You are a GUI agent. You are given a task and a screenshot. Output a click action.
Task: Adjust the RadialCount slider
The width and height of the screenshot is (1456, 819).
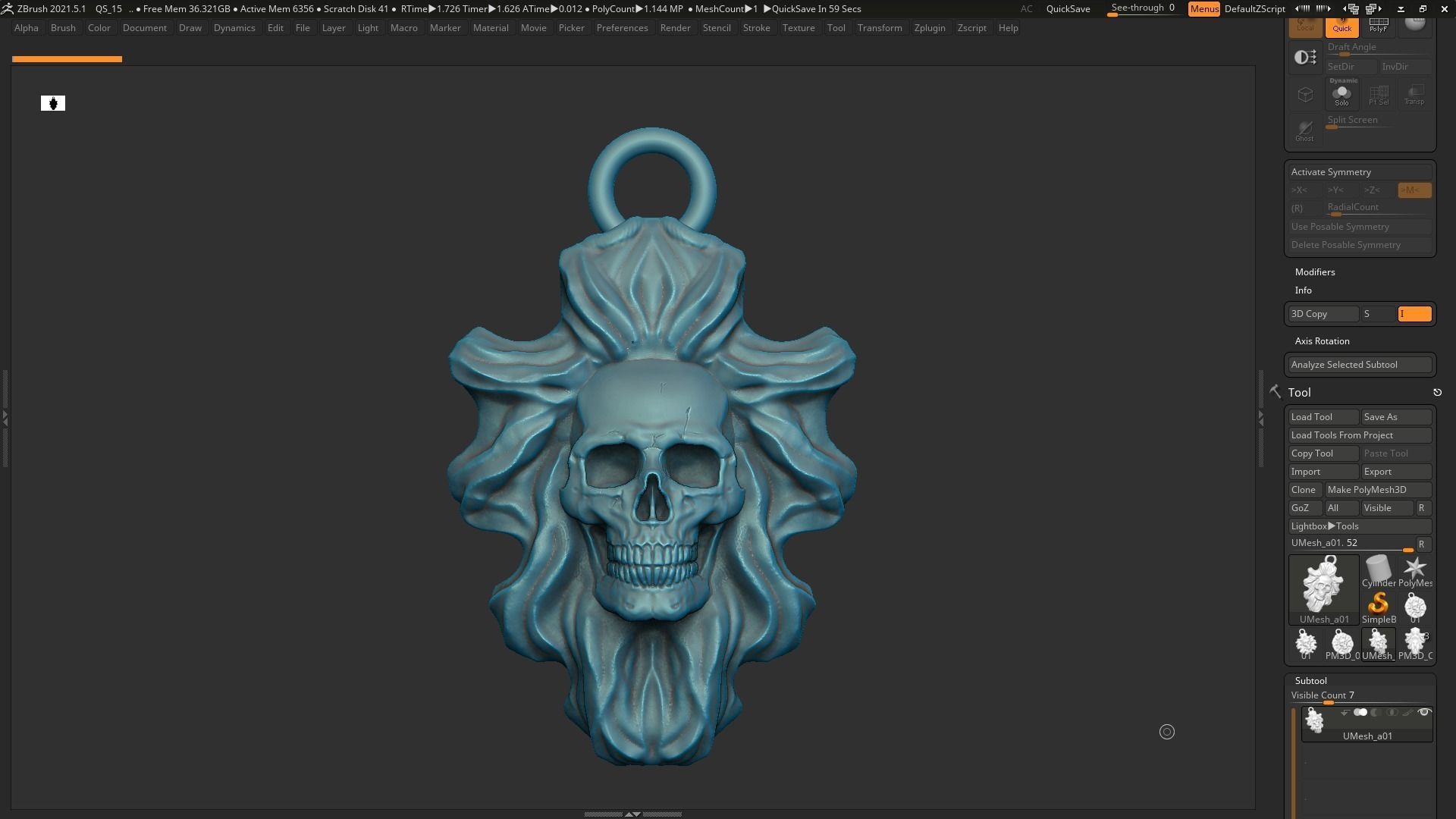1378,209
